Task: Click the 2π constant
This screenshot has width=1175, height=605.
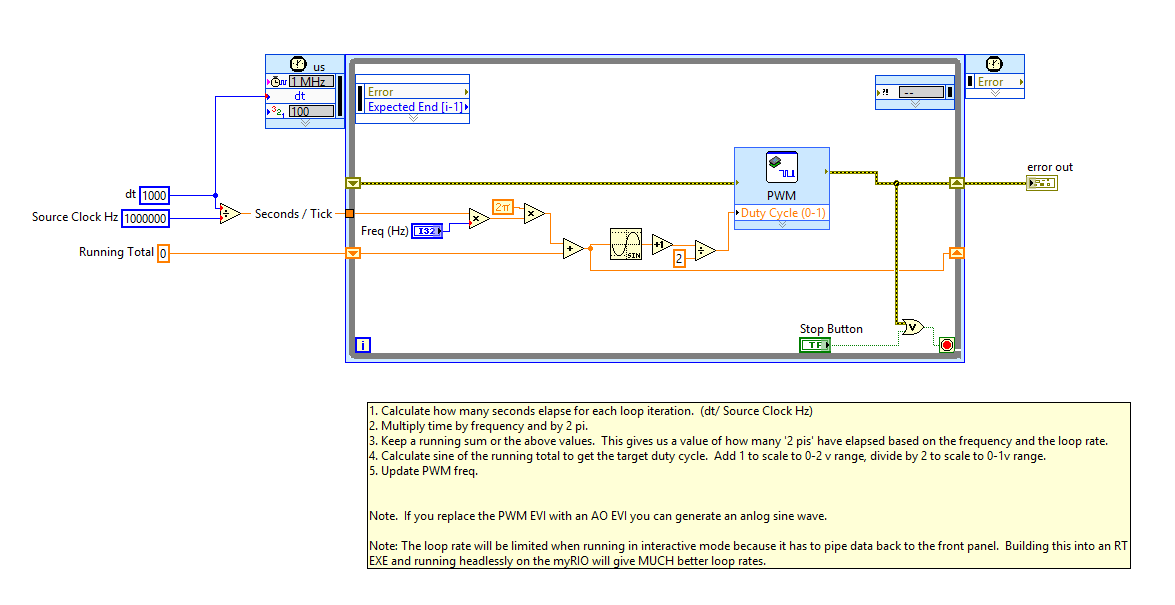Action: 503,207
